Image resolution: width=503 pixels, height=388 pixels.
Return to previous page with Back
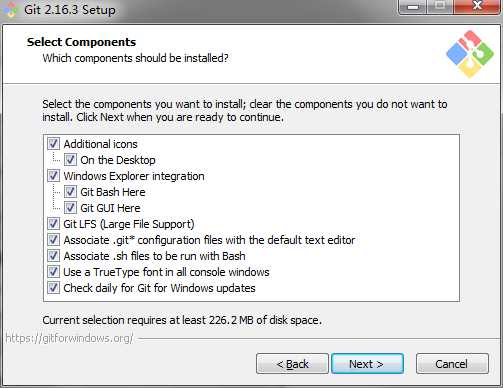tap(292, 364)
